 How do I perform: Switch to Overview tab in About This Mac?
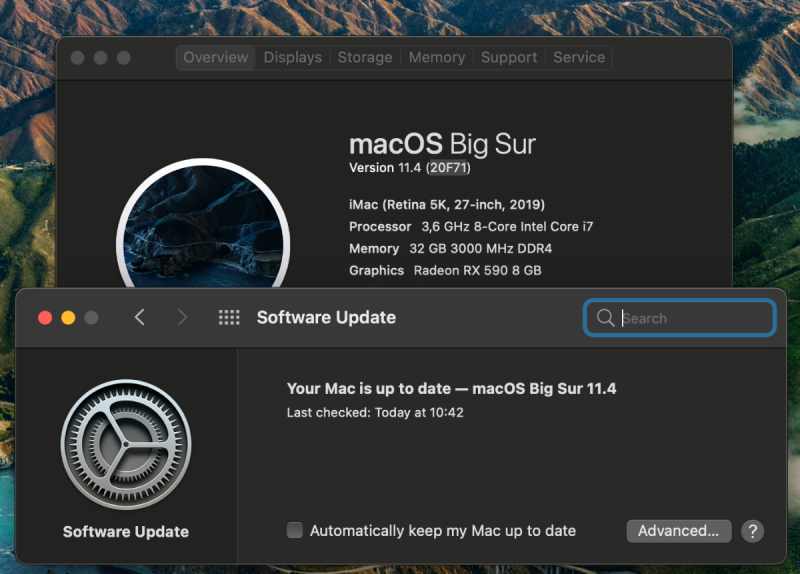215,57
